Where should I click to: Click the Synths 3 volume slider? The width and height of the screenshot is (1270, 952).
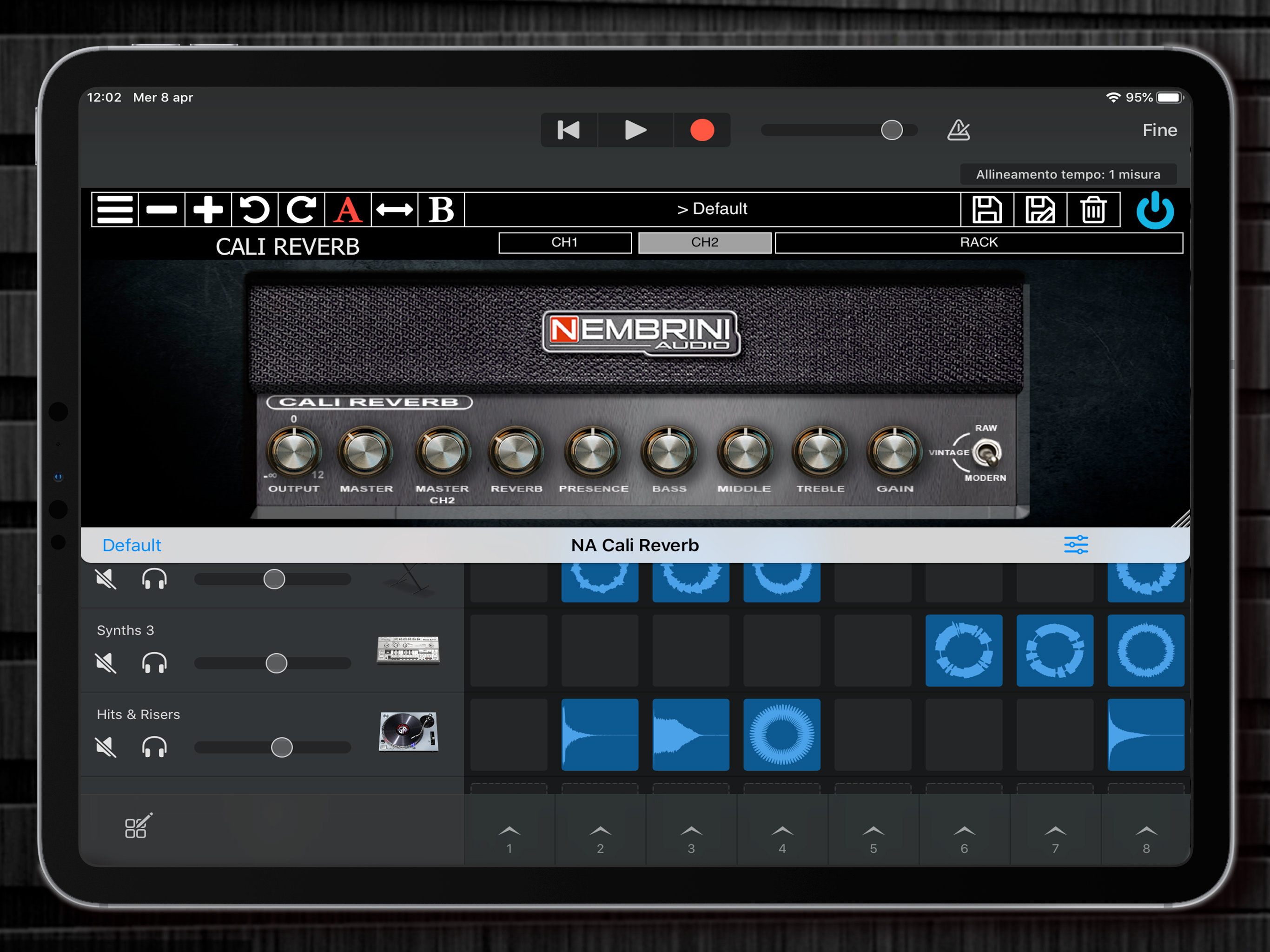tap(273, 663)
